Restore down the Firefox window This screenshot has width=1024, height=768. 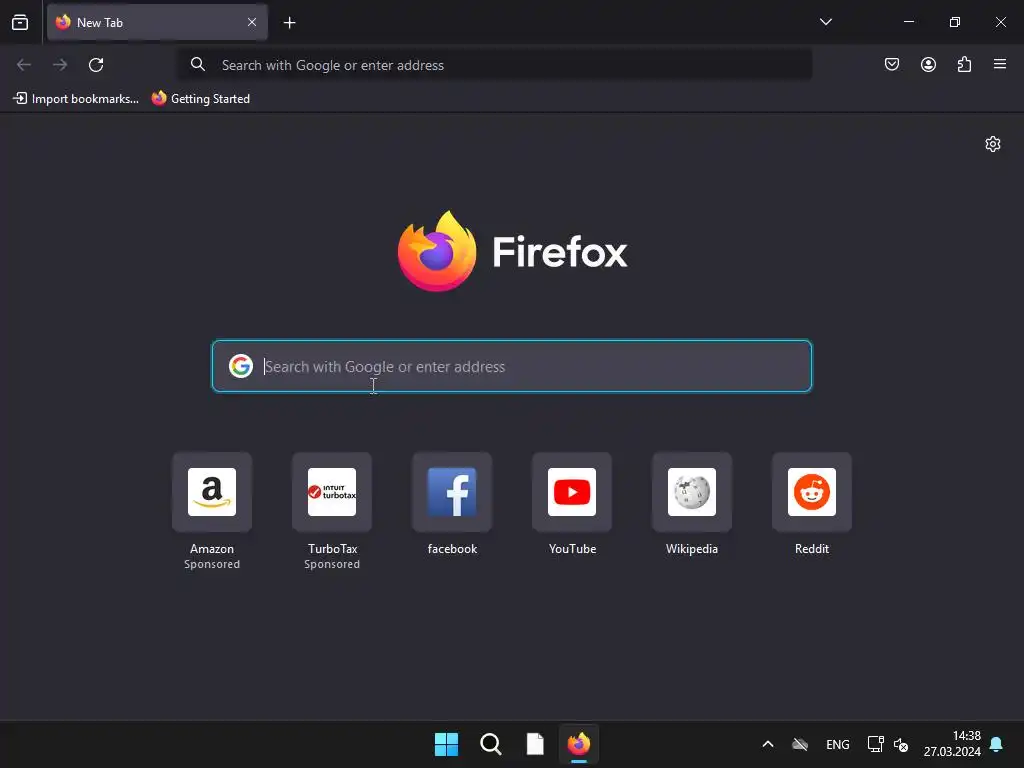pyautogui.click(x=955, y=22)
